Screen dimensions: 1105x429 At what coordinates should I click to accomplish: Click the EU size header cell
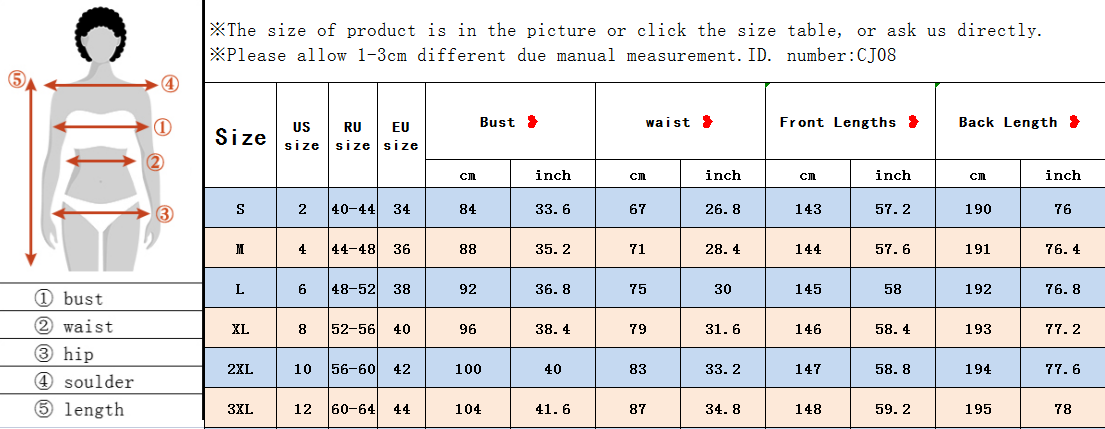(x=401, y=136)
